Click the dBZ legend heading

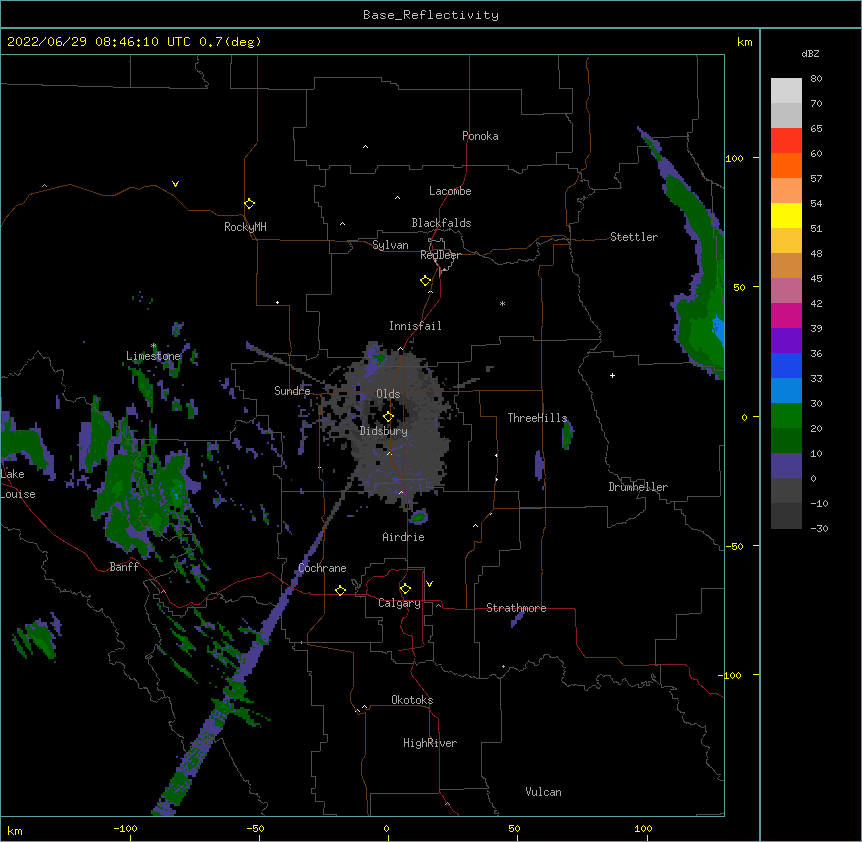pos(810,54)
